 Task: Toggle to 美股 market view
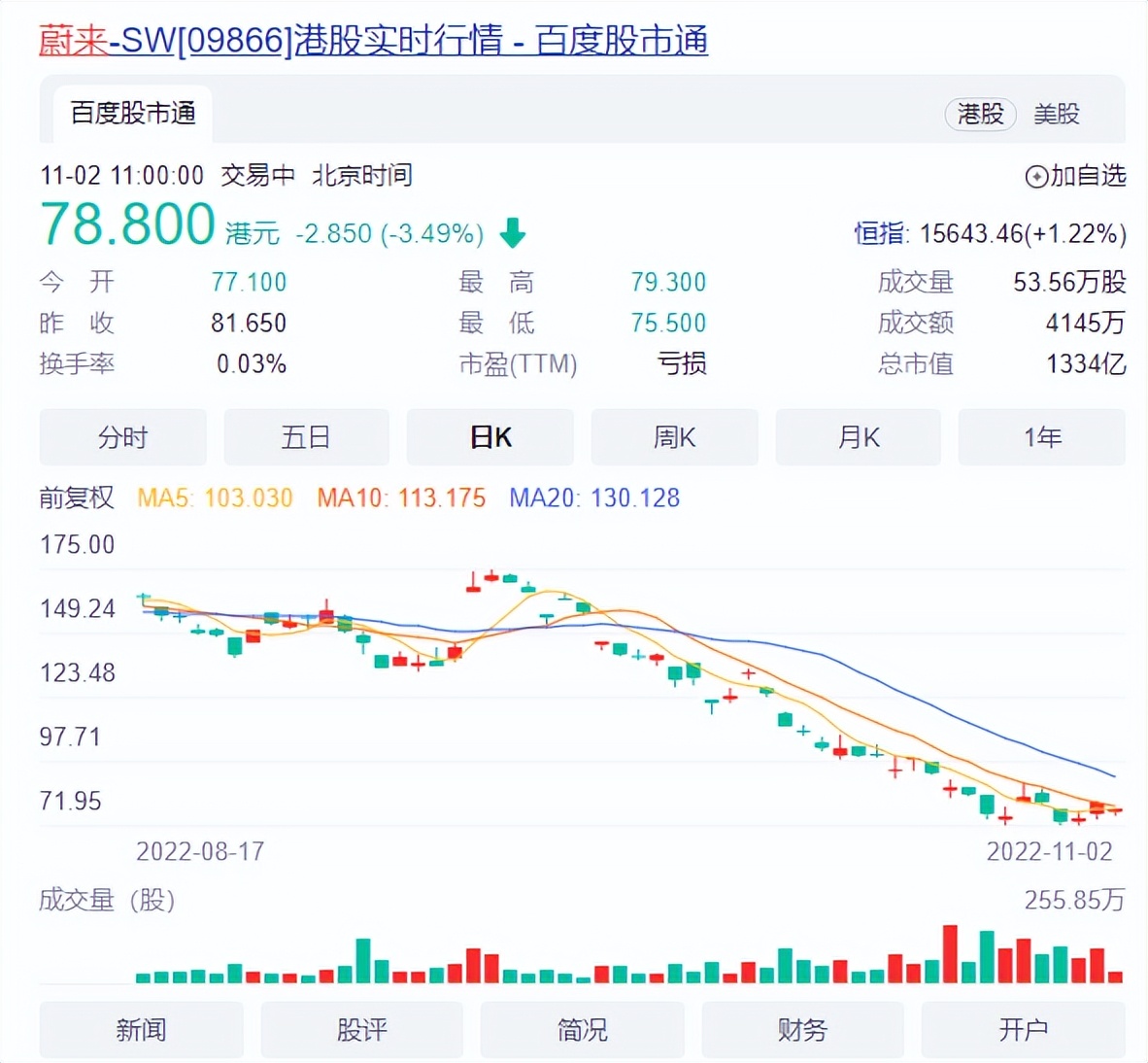coord(1058,114)
